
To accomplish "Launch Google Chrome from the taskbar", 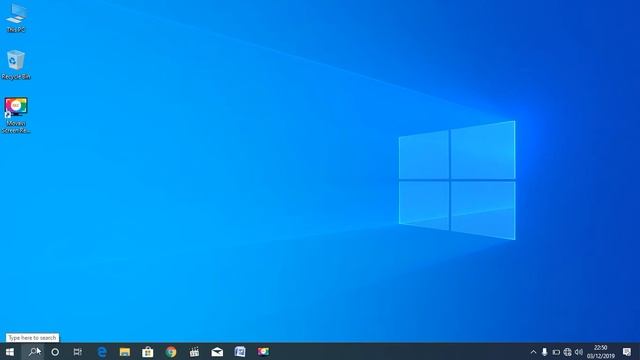I will [171, 352].
